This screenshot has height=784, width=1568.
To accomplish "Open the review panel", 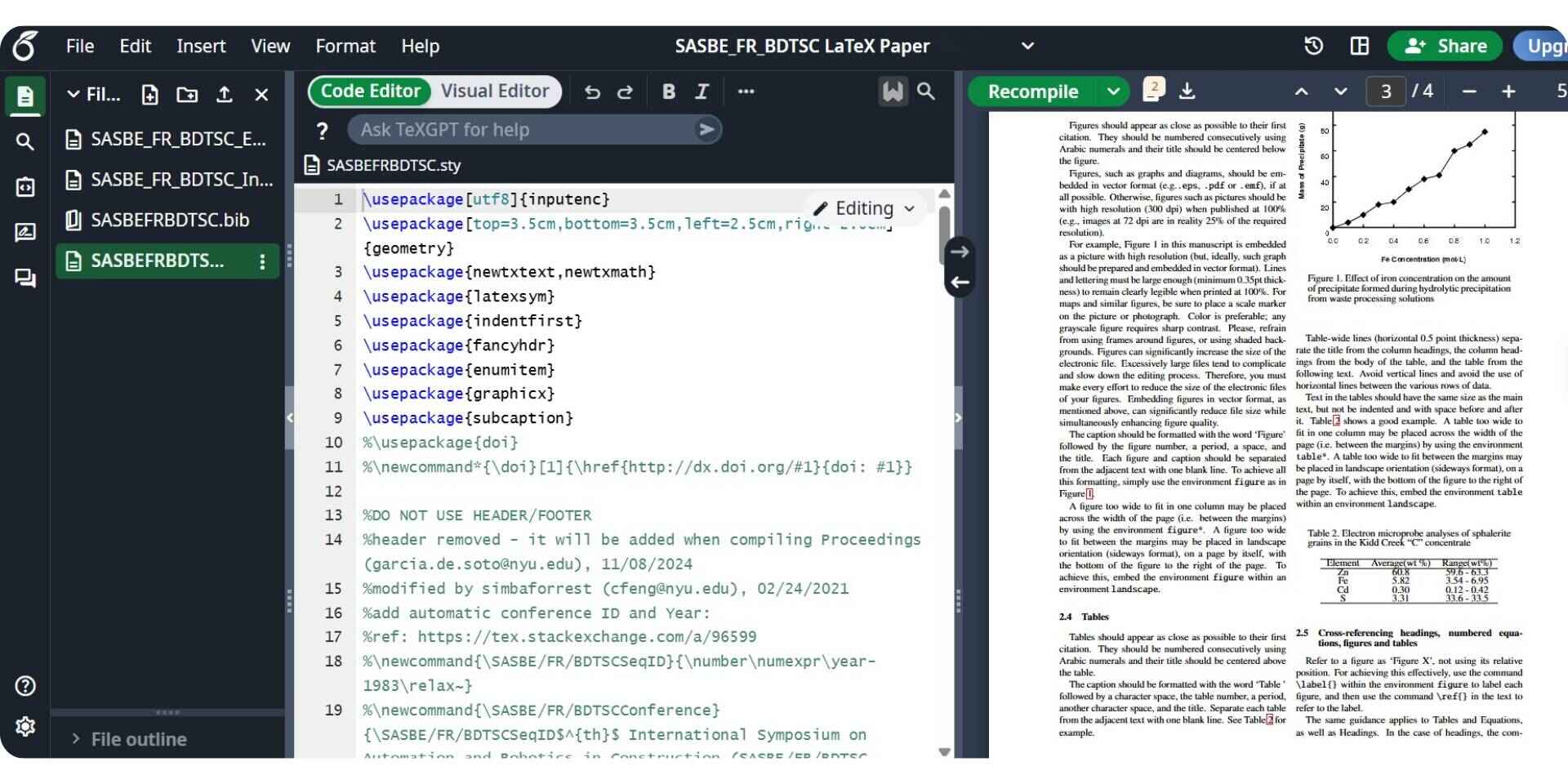I will (24, 232).
